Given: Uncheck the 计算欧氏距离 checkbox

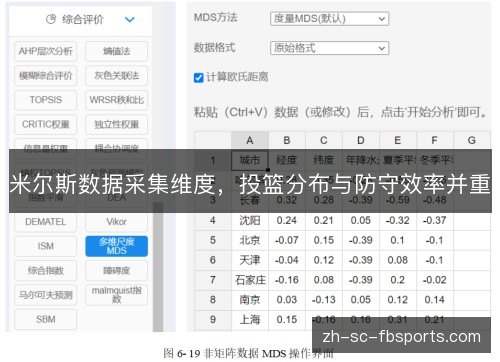Looking at the screenshot, I should coord(199,78).
